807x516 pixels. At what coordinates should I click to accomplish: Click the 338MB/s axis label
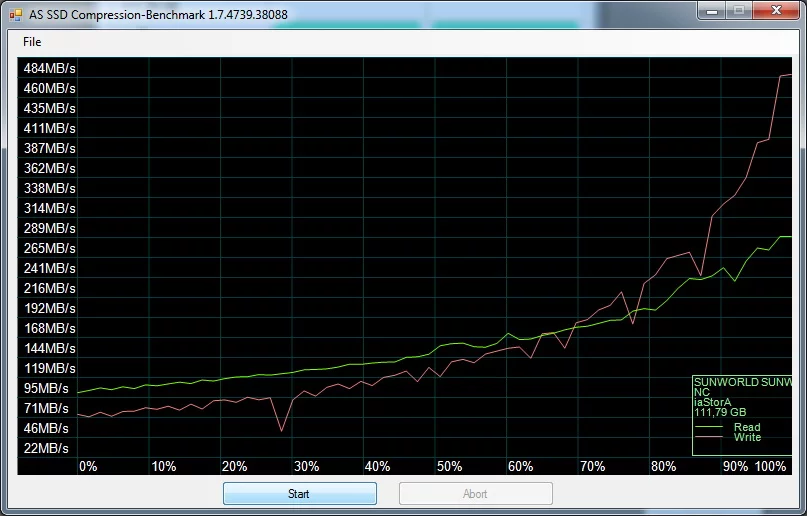click(49, 188)
